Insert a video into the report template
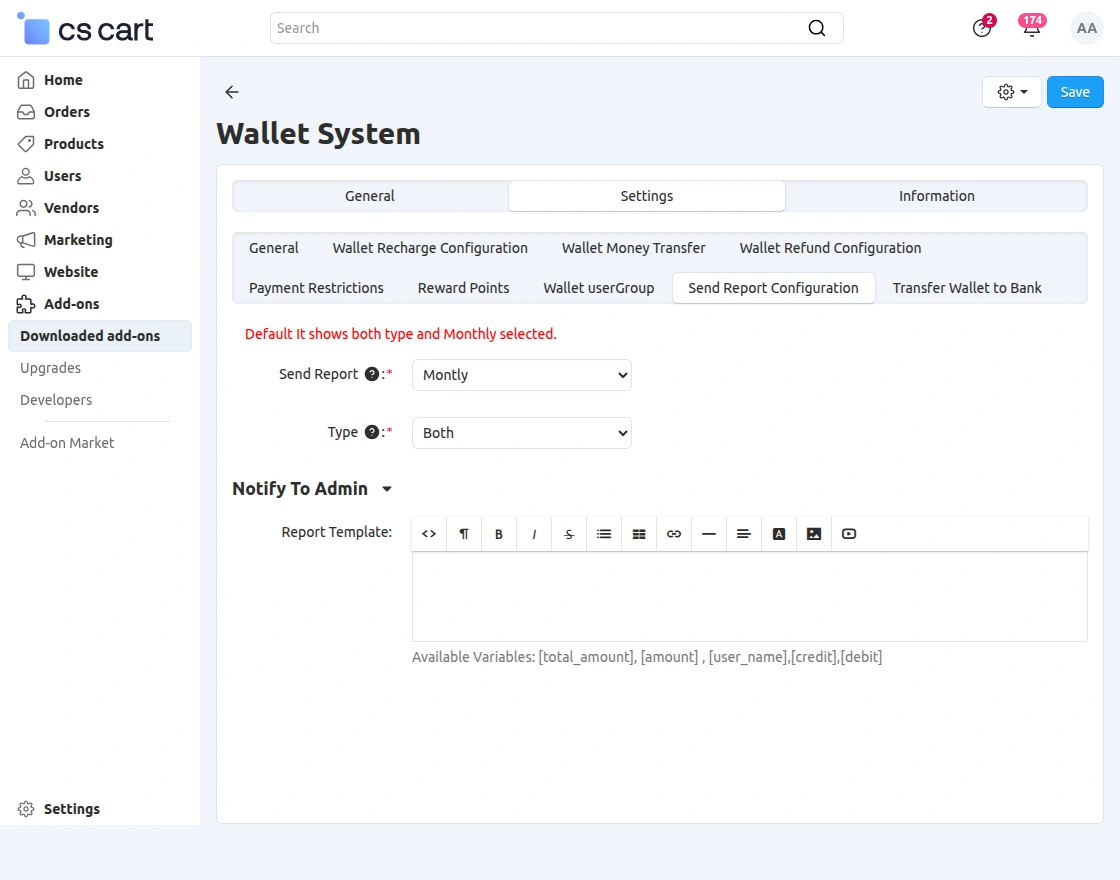Screen dimensions: 1120x880 click(848, 533)
